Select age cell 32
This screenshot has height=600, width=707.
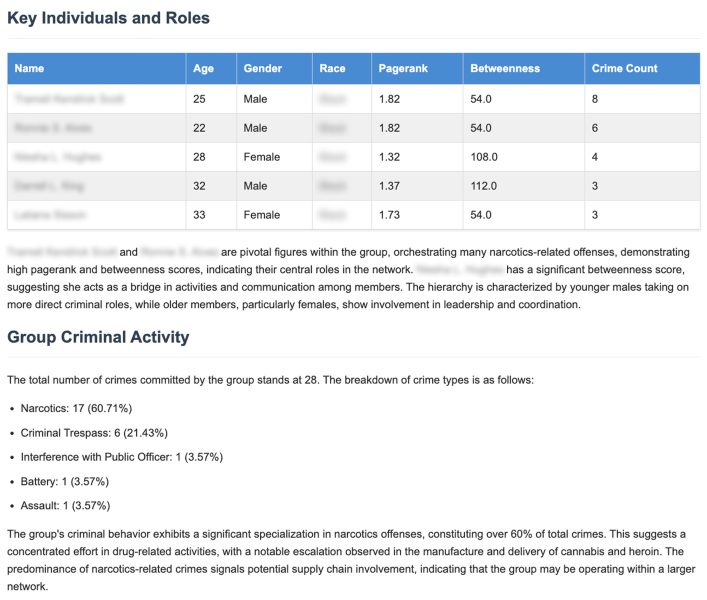(x=199, y=186)
